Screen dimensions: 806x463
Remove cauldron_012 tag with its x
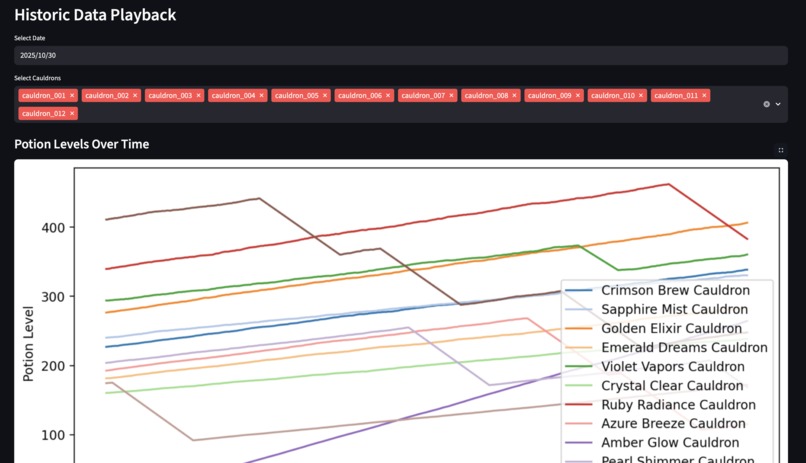72,114
